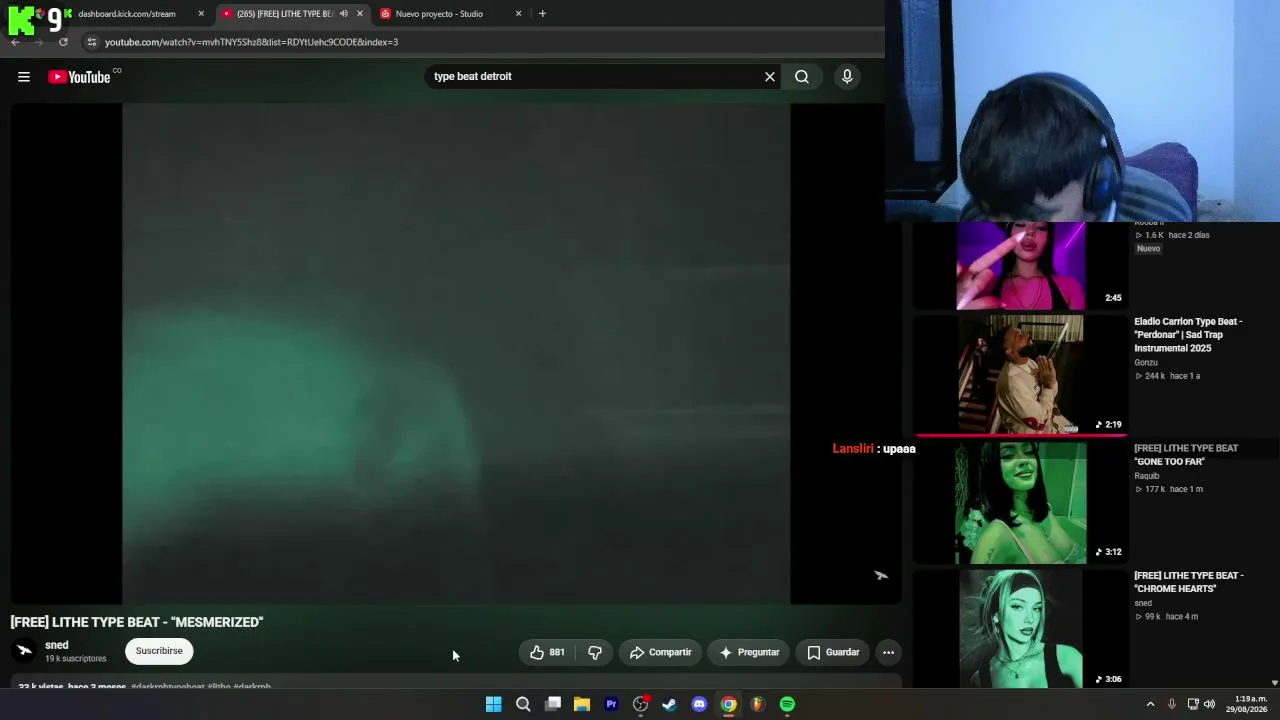
Task: Start voice search with the microphone
Action: tap(847, 77)
